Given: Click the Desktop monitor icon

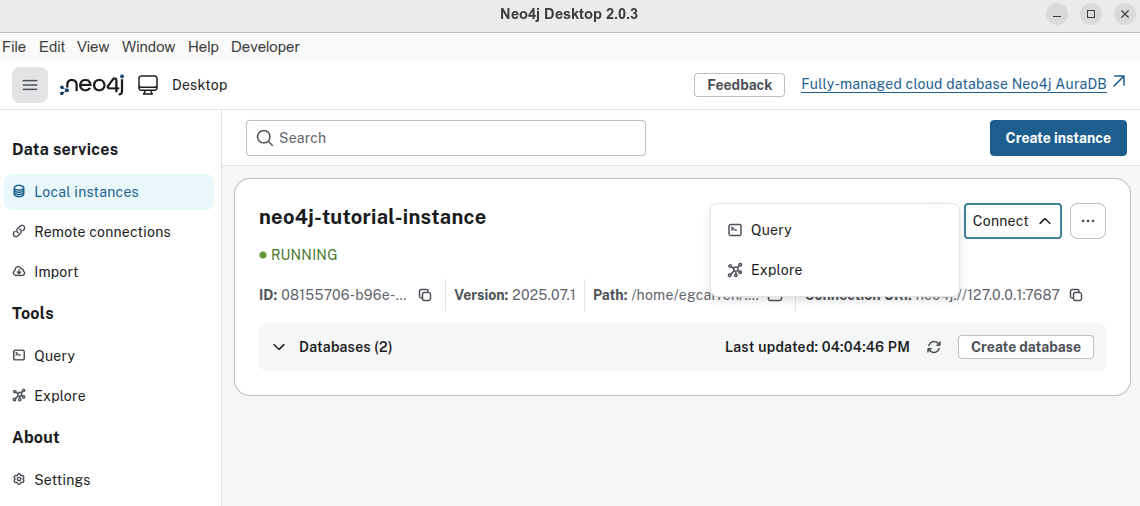Looking at the screenshot, I should click(149, 85).
